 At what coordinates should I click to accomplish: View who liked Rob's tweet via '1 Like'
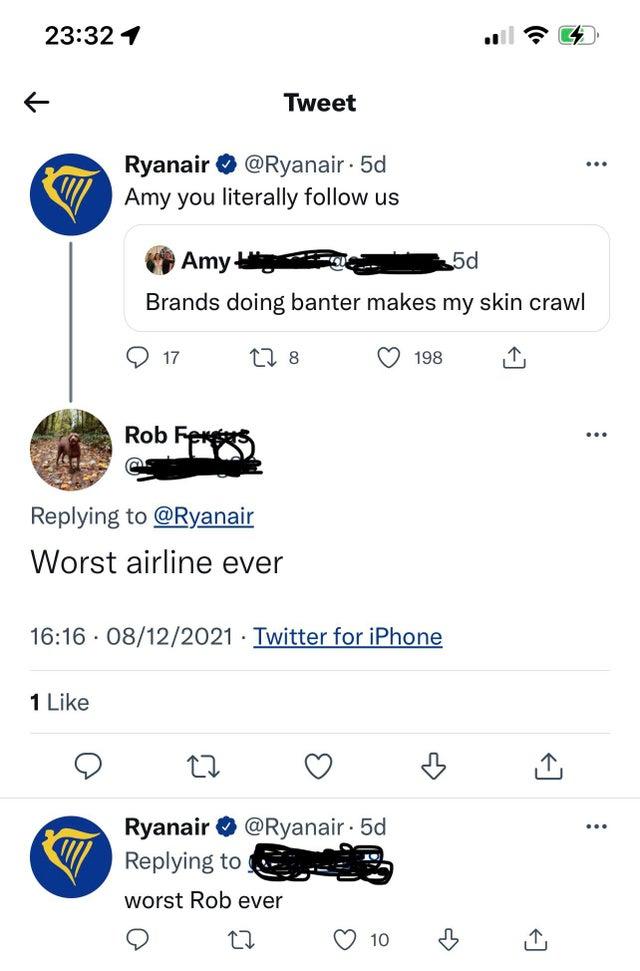click(60, 702)
